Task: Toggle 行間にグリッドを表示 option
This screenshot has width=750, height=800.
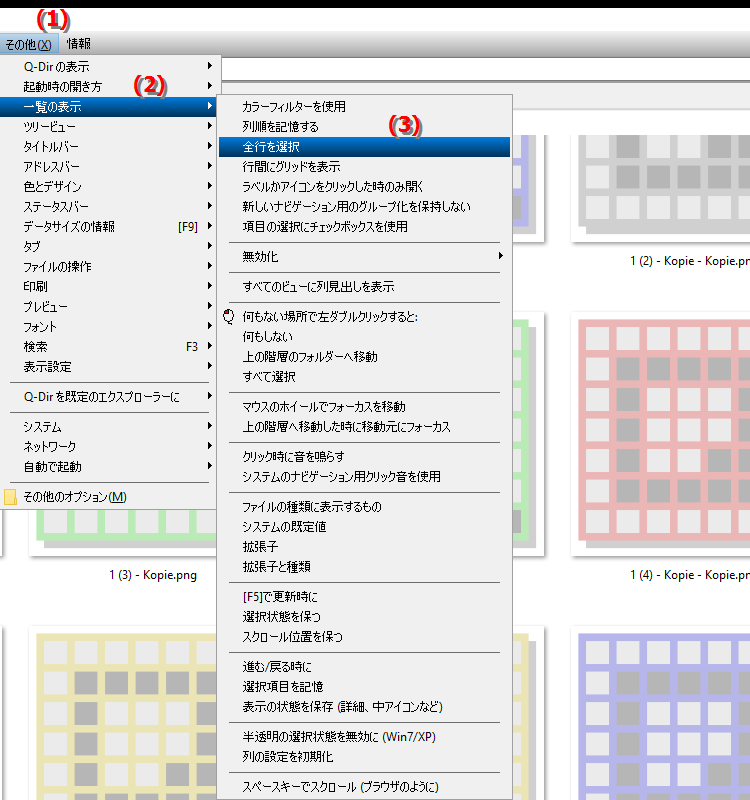Action: (364, 166)
